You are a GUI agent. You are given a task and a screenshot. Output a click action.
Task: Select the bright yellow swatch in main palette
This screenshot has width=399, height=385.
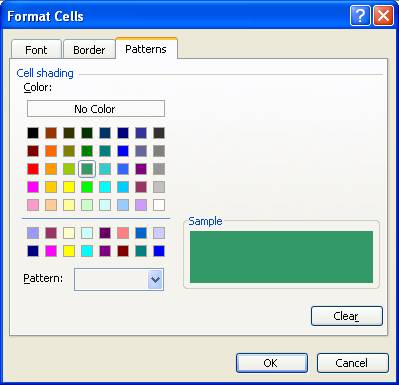[69, 187]
